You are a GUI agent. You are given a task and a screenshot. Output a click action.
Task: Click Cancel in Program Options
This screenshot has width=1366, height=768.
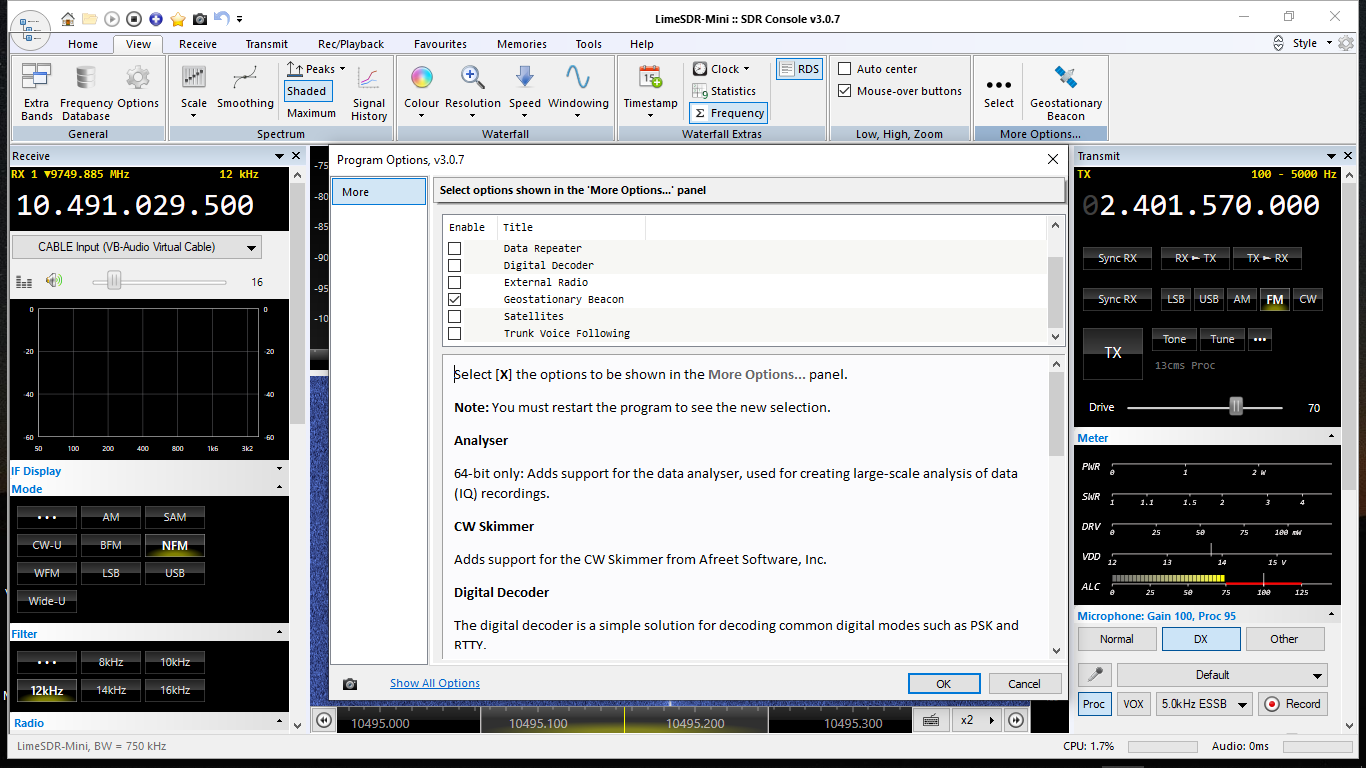click(x=1025, y=684)
